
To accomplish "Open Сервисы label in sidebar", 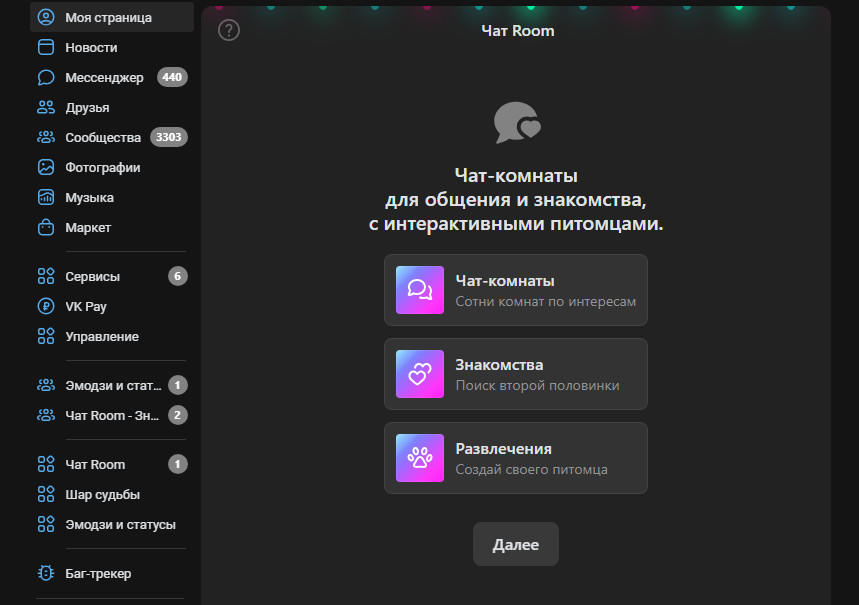I will point(92,277).
